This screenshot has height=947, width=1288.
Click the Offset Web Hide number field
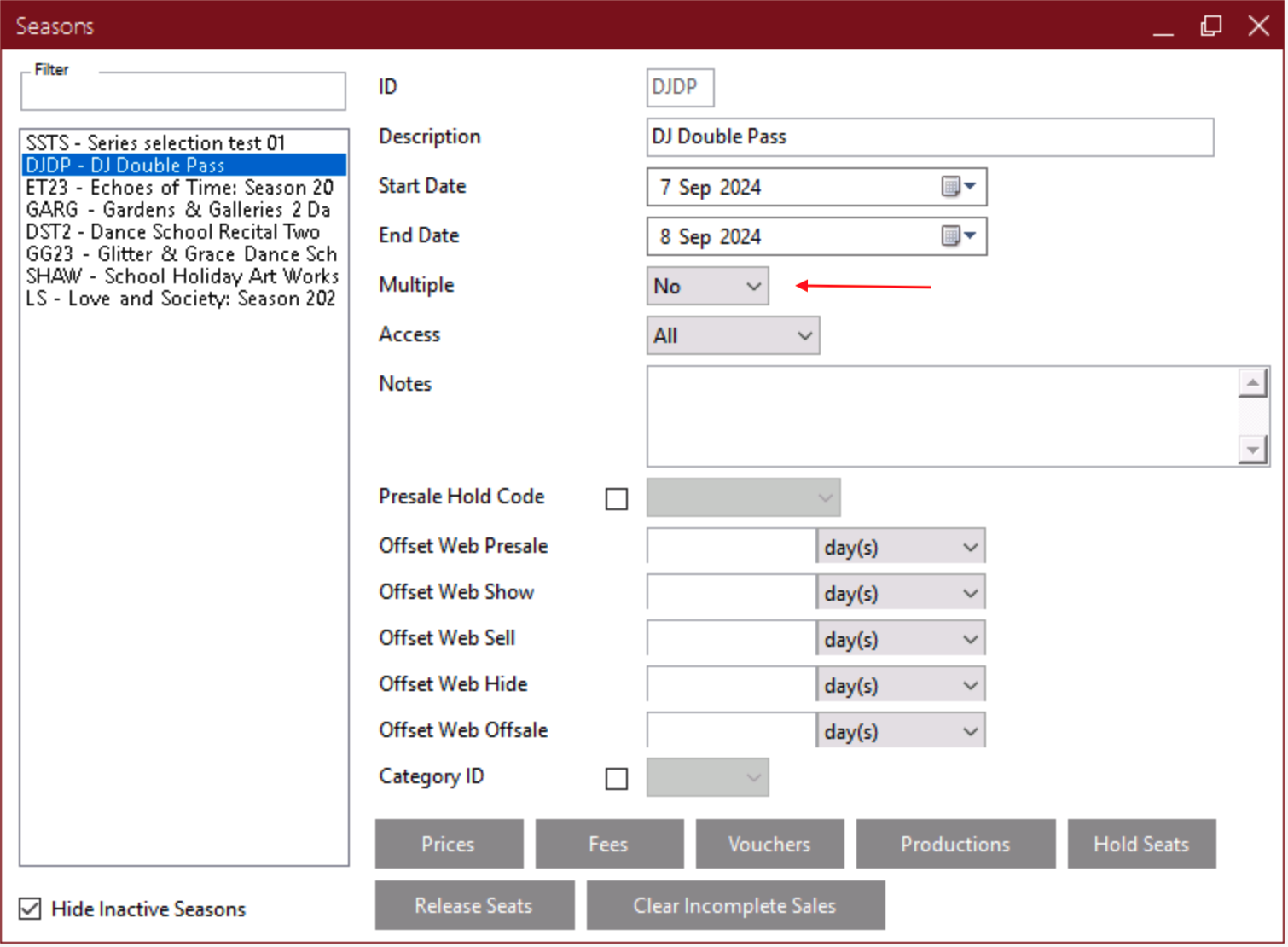pos(732,685)
